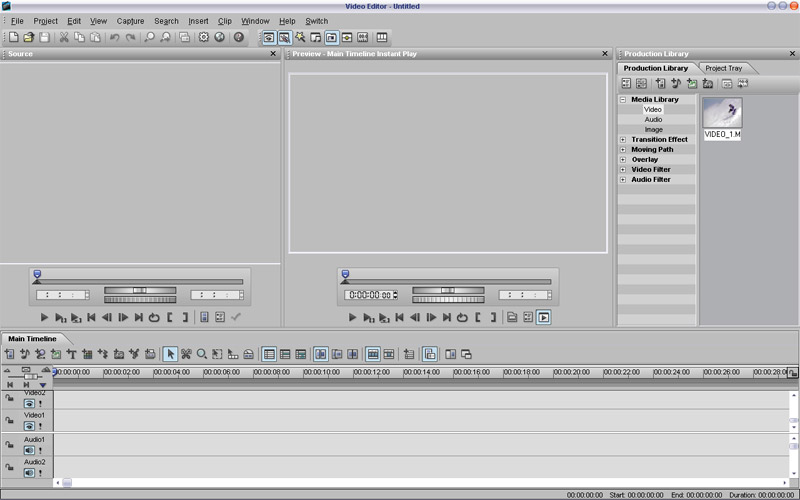The height and width of the screenshot is (500, 800).
Task: Switch to the Project Tray tab
Action: point(723,68)
